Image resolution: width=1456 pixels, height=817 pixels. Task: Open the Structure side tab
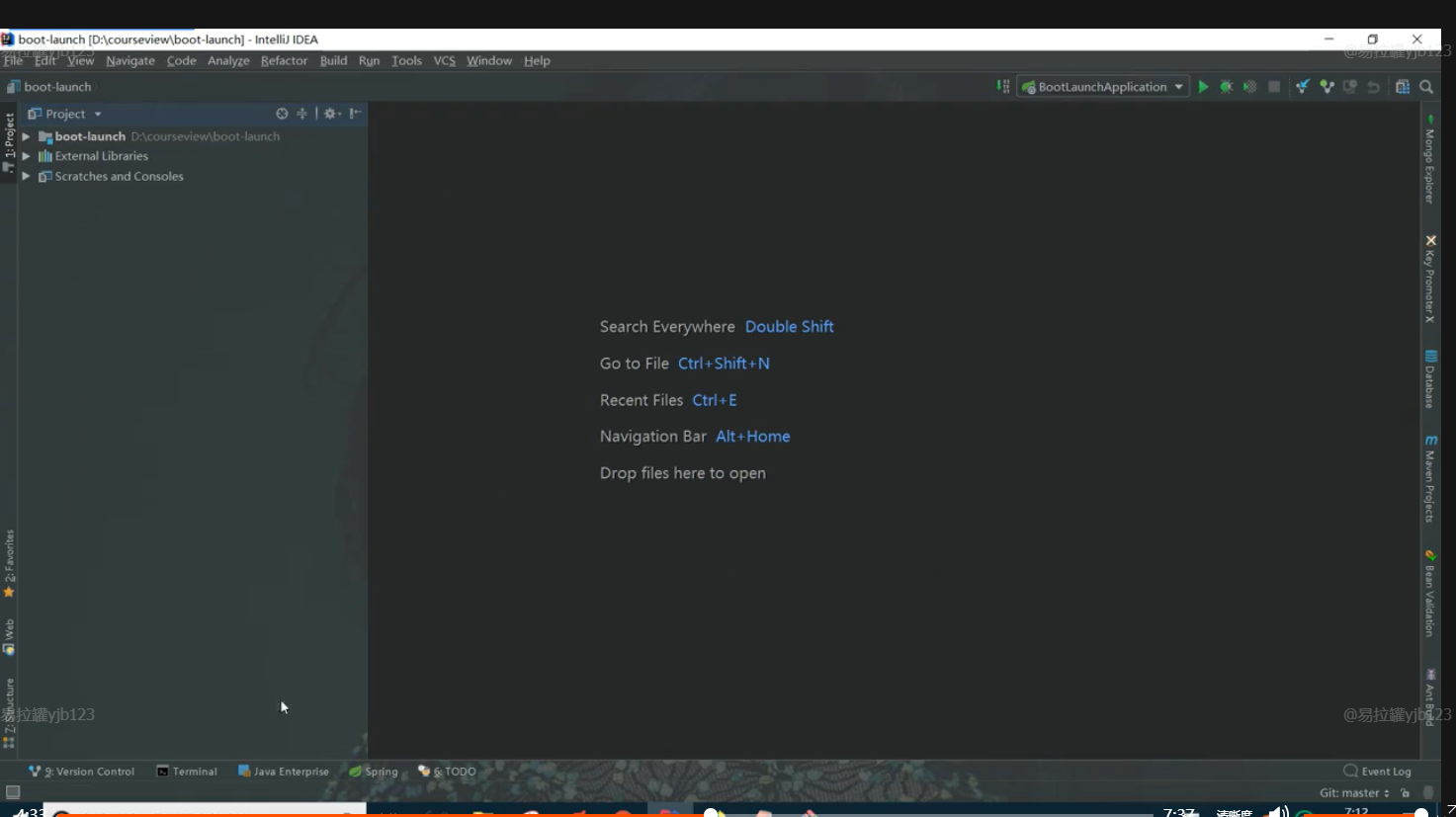coord(9,712)
